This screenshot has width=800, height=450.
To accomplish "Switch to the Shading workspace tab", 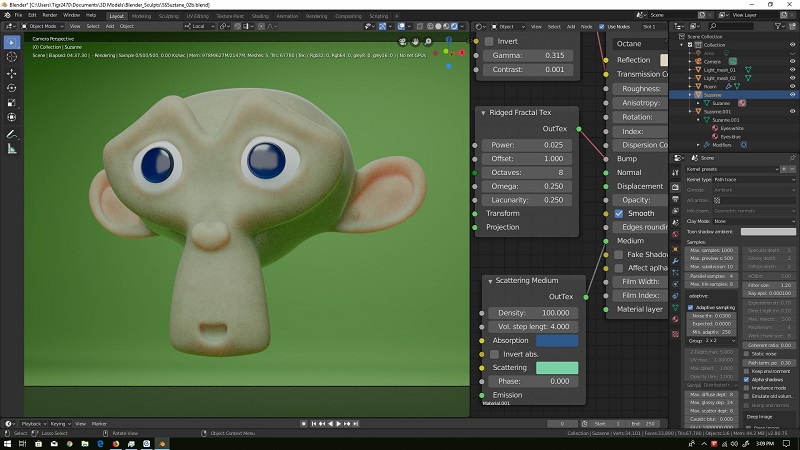I will (x=260, y=16).
